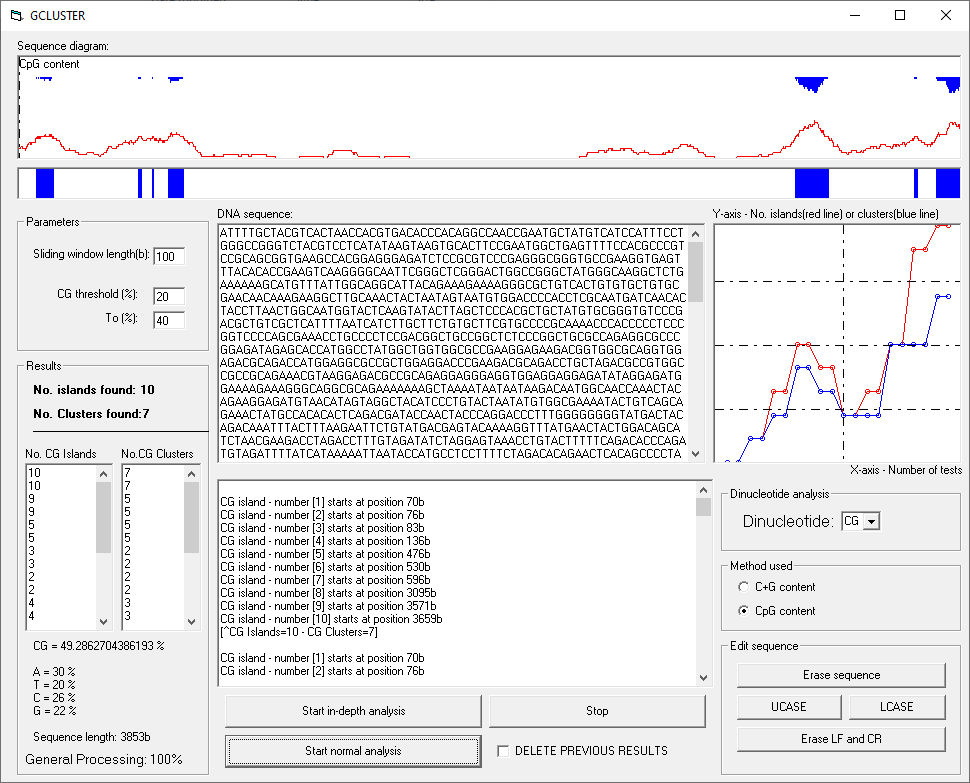The height and width of the screenshot is (783, 970).
Task: Click Start in-depth analysis button
Action: pyautogui.click(x=353, y=711)
